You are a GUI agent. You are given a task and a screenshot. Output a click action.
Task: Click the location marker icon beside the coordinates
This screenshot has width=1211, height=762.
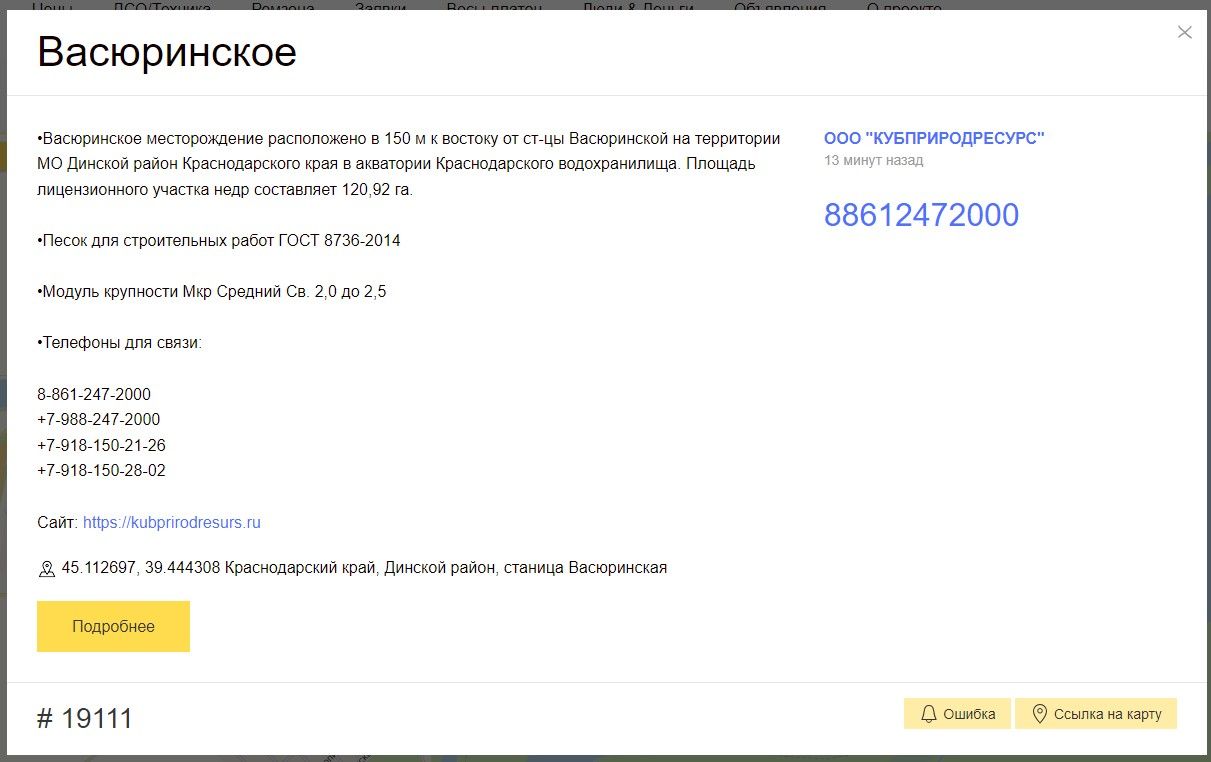pyautogui.click(x=46, y=569)
